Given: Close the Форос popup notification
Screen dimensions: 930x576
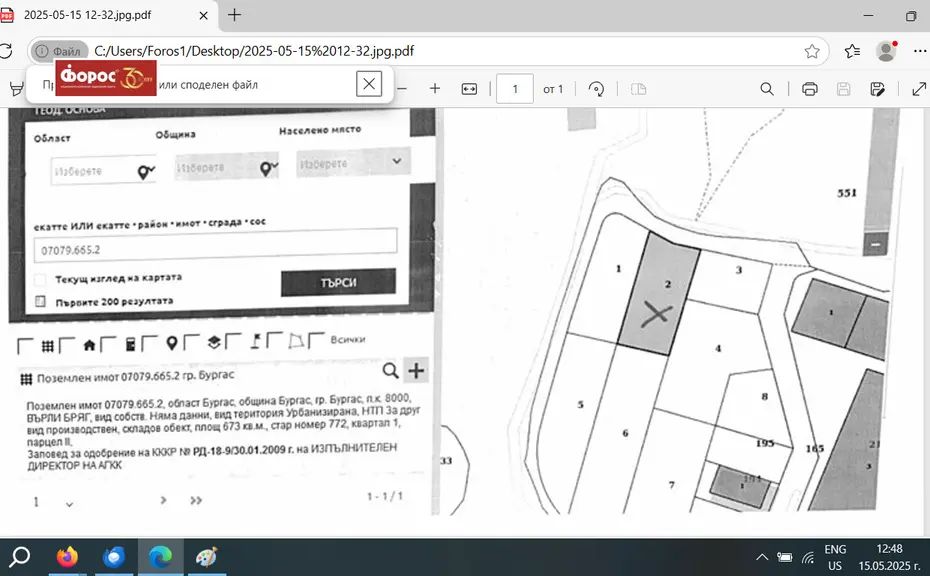Looking at the screenshot, I should point(369,84).
